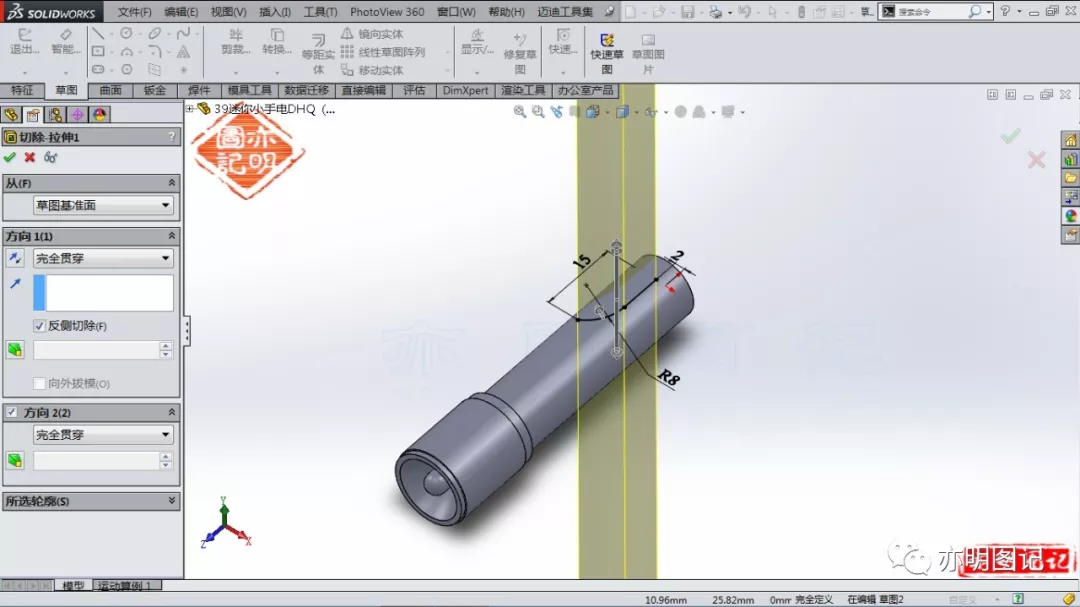Open the 工具(T) menu
The width and height of the screenshot is (1080, 607).
pyautogui.click(x=320, y=12)
